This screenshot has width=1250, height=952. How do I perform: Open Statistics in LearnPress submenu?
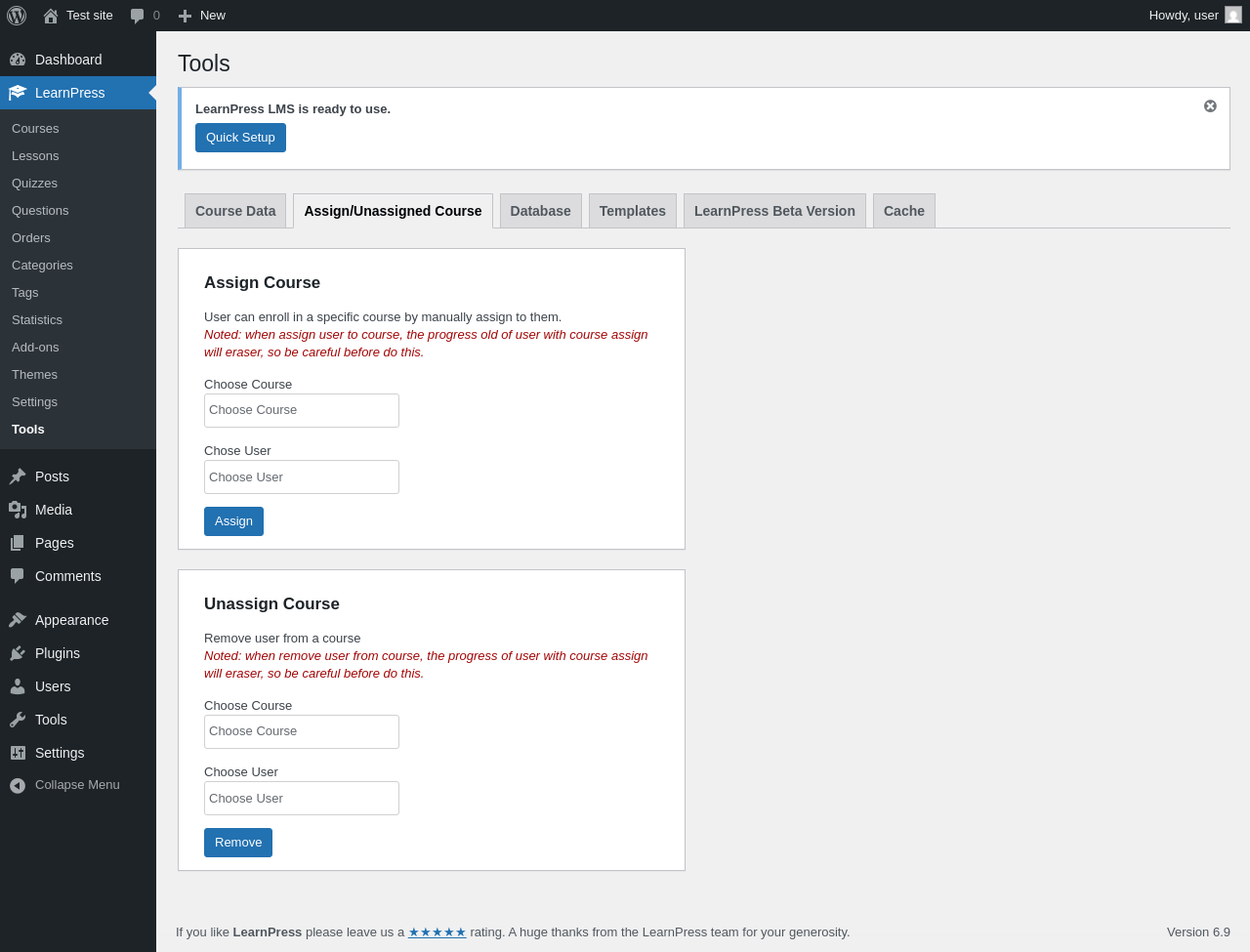click(x=37, y=320)
